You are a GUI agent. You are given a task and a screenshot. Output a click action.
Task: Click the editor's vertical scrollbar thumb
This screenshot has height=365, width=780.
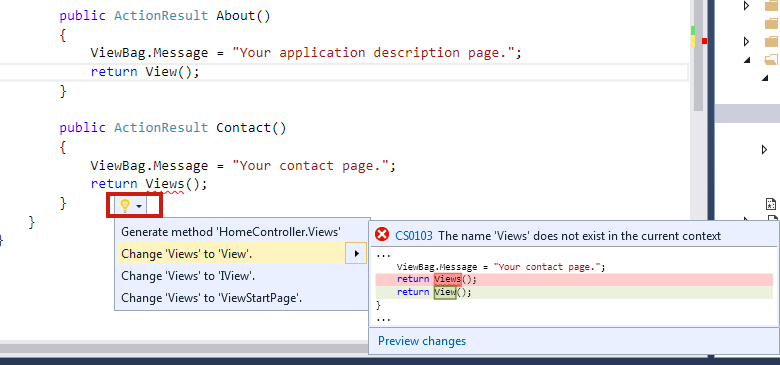pyautogui.click(x=698, y=56)
